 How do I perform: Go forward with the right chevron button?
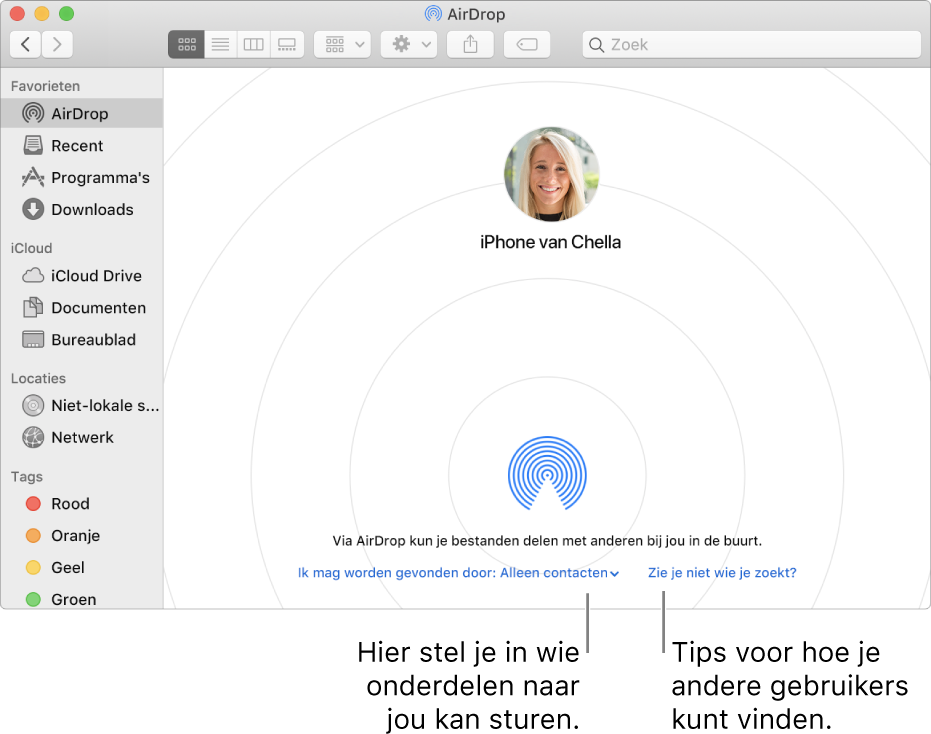[57, 45]
